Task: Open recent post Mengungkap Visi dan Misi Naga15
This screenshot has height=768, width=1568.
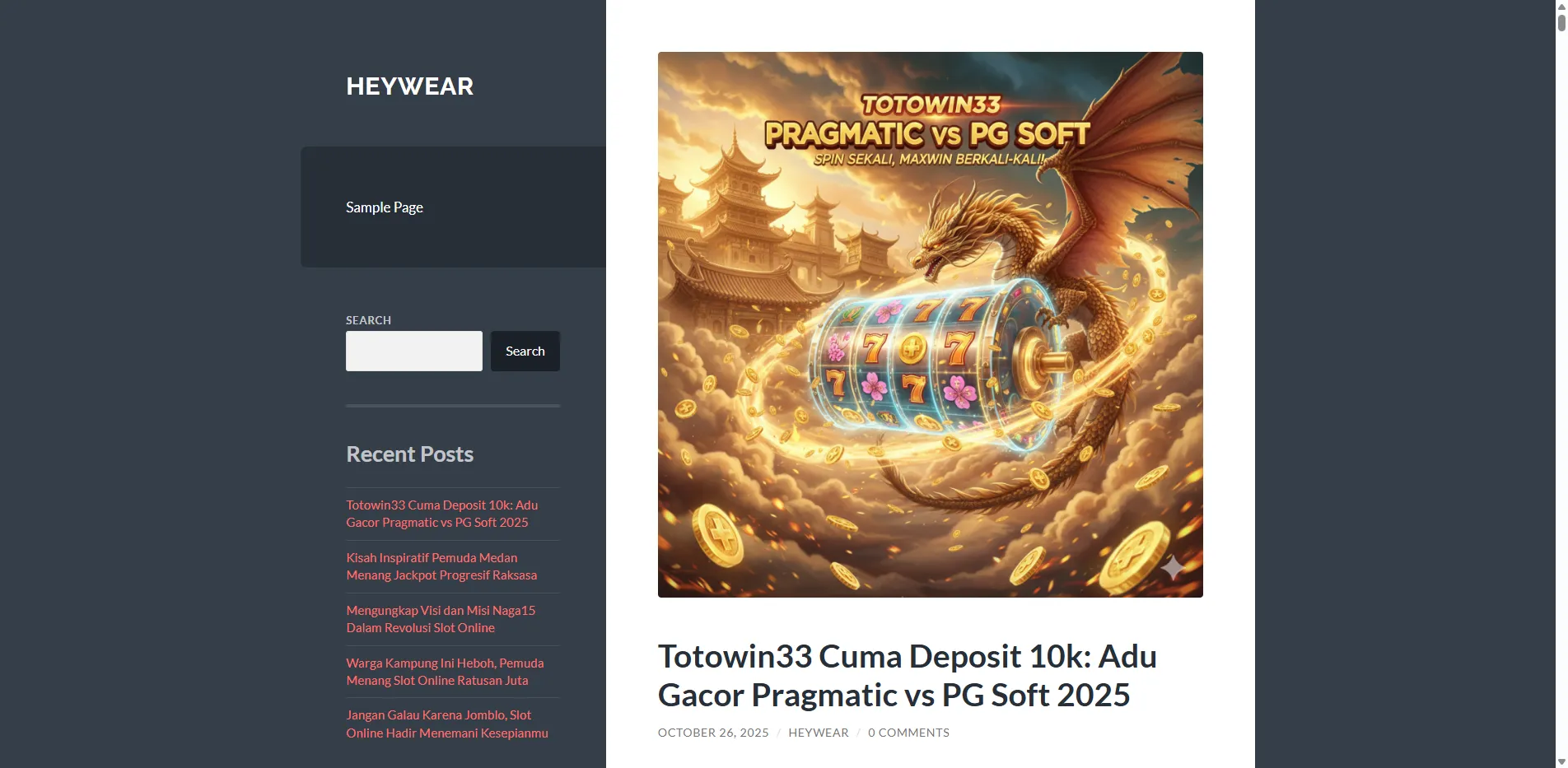Action: click(441, 619)
